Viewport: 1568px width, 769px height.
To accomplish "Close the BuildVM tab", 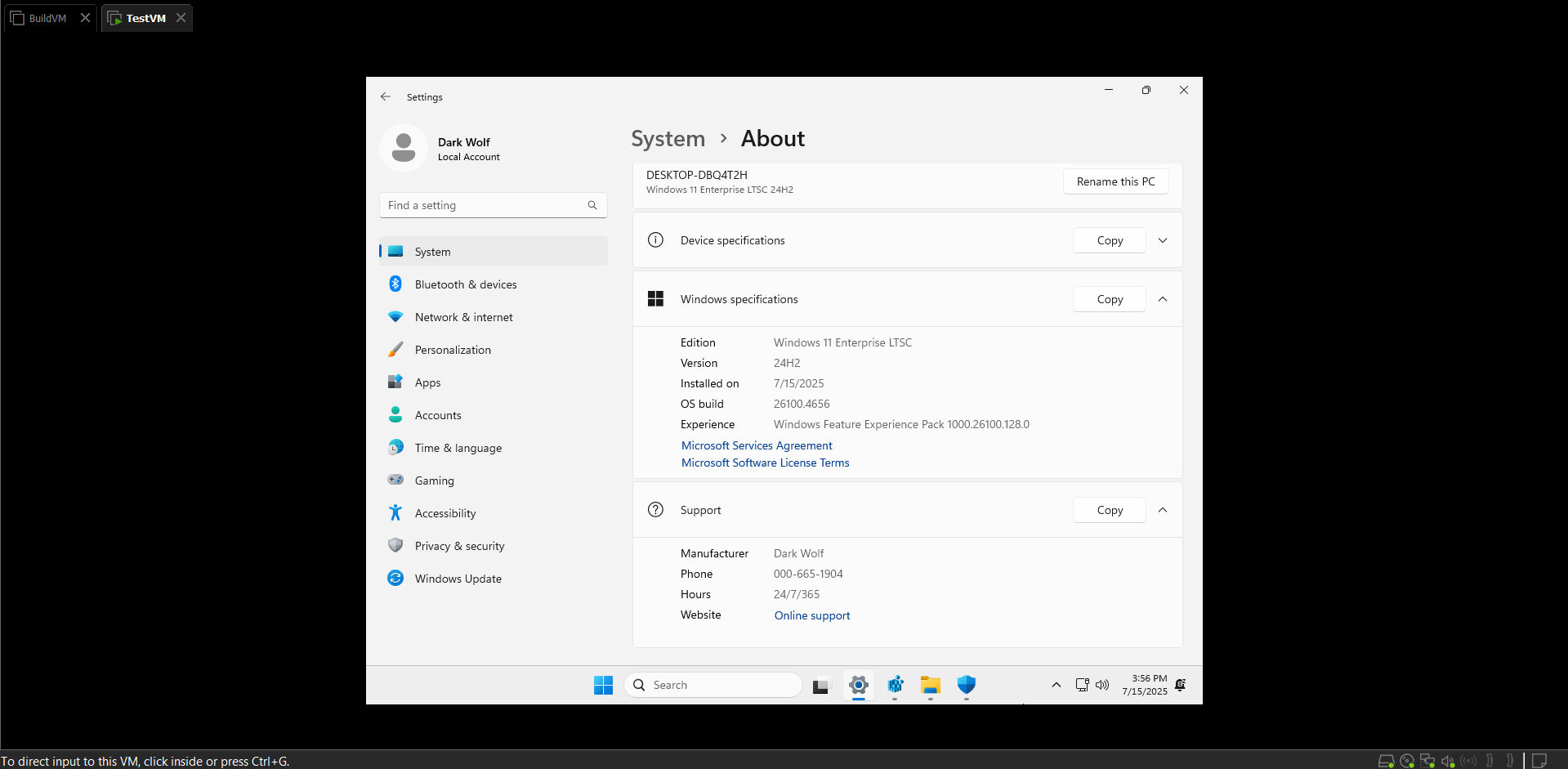I will [85, 18].
